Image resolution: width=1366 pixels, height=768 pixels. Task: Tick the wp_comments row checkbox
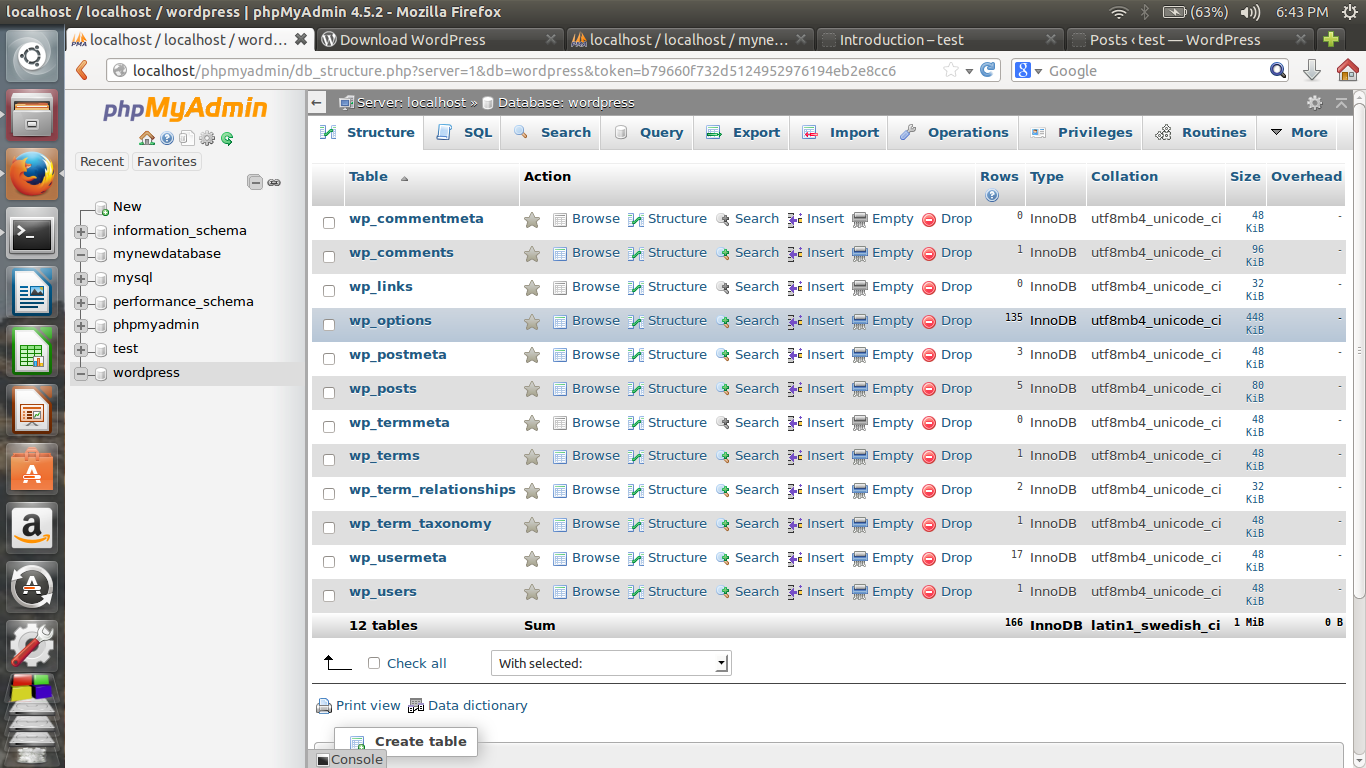coord(329,257)
